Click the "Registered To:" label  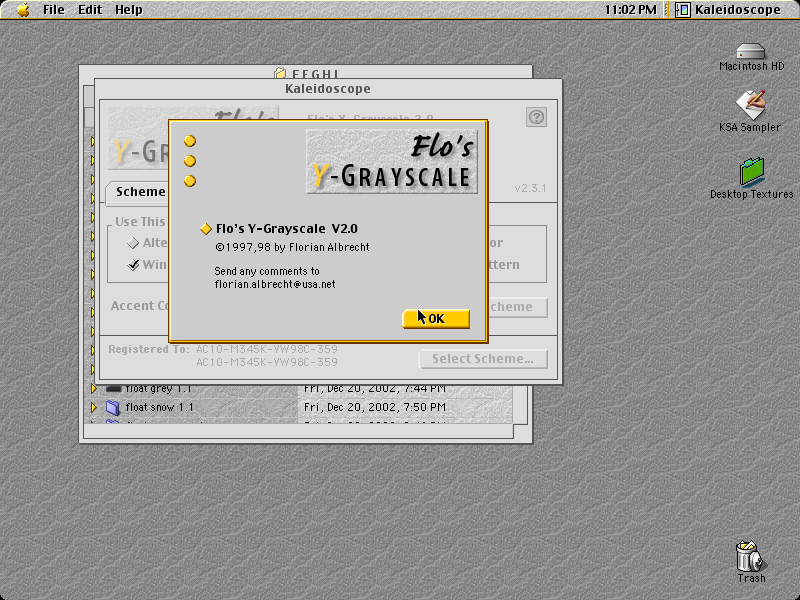point(148,349)
